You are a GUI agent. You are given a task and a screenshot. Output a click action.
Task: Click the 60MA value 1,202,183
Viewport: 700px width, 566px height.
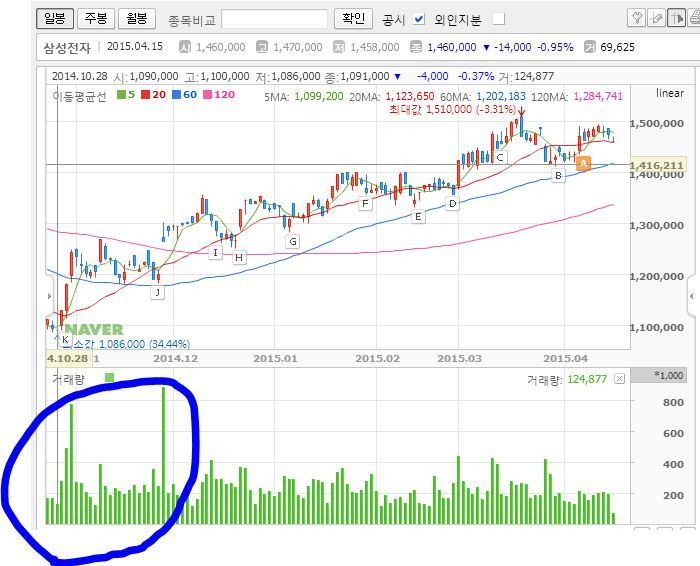click(x=501, y=96)
